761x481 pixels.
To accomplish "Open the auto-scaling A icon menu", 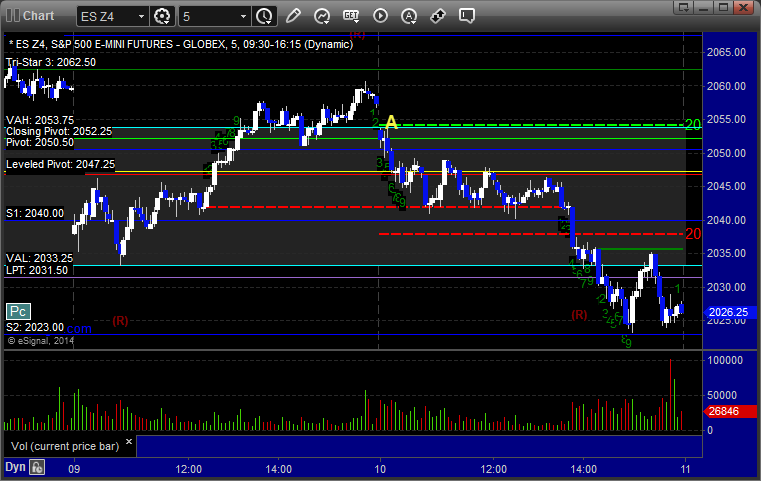I will tap(409, 16).
